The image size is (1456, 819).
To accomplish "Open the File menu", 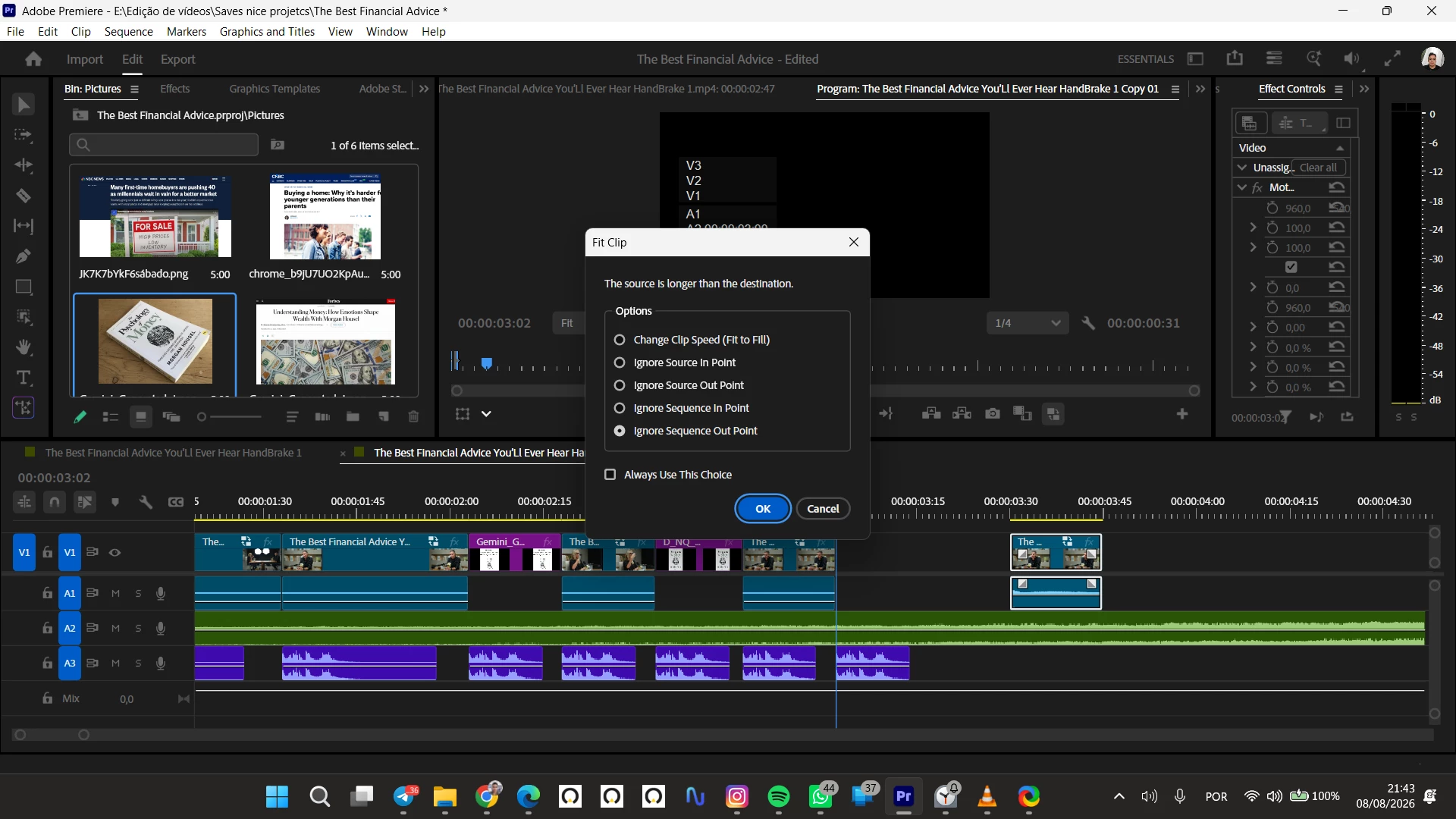I will pyautogui.click(x=15, y=31).
